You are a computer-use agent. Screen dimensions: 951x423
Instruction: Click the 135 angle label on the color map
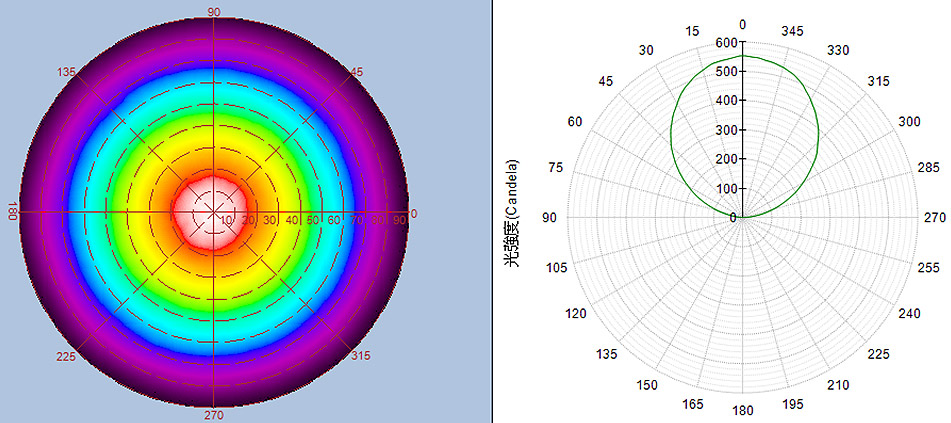pyautogui.click(x=69, y=72)
